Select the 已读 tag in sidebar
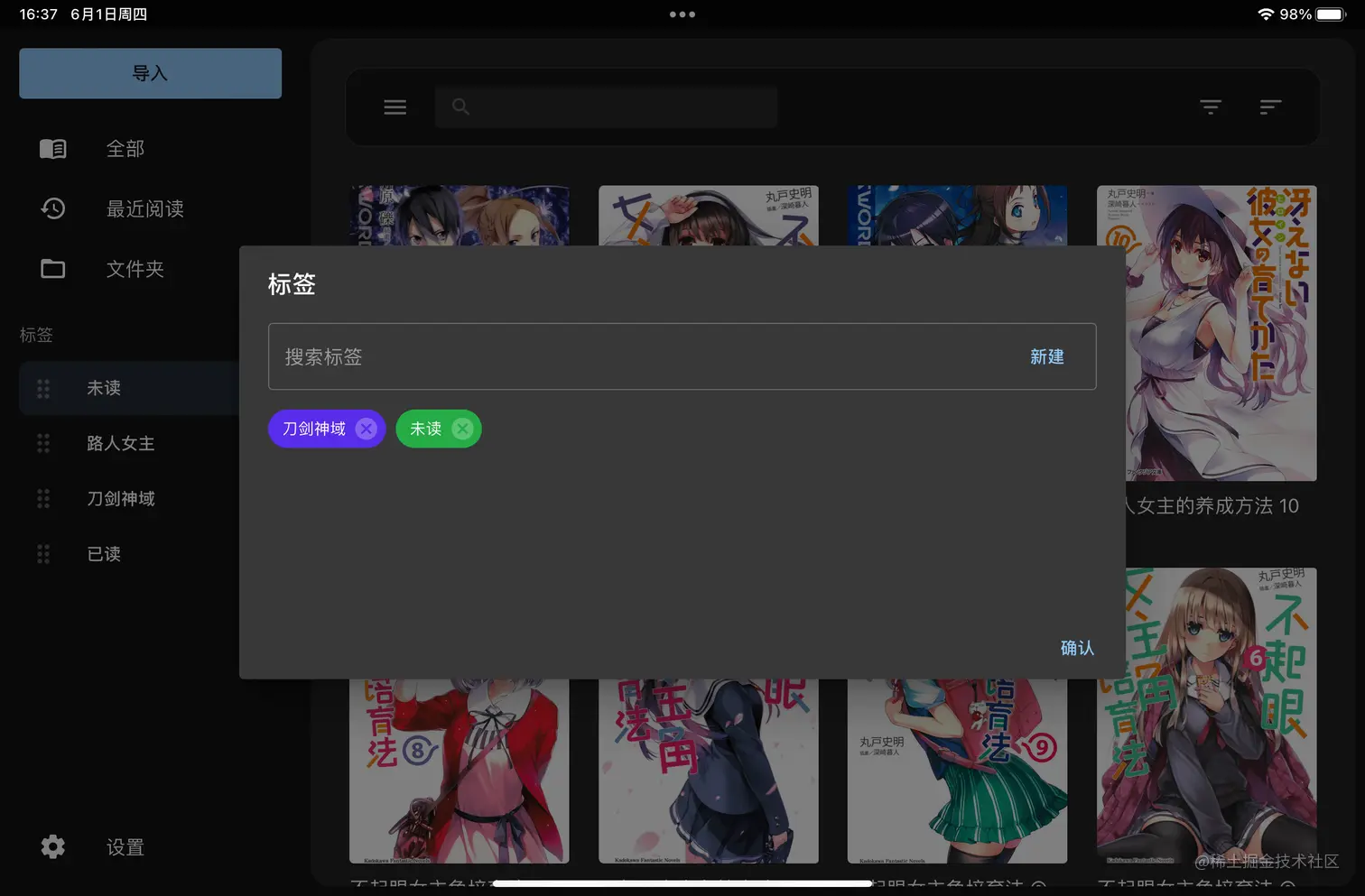The image size is (1365, 896). [104, 554]
